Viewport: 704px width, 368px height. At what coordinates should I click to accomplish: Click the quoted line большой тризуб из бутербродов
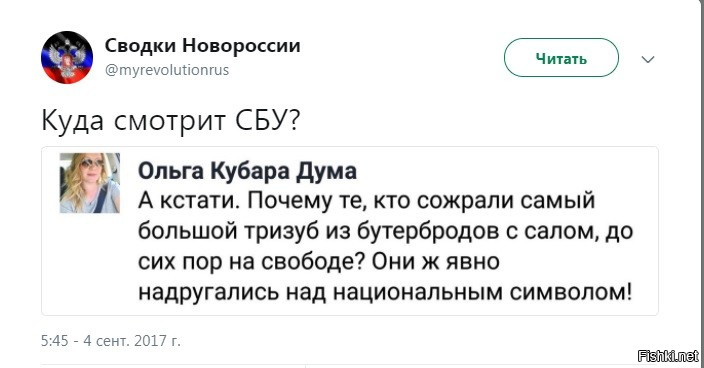[386, 231]
